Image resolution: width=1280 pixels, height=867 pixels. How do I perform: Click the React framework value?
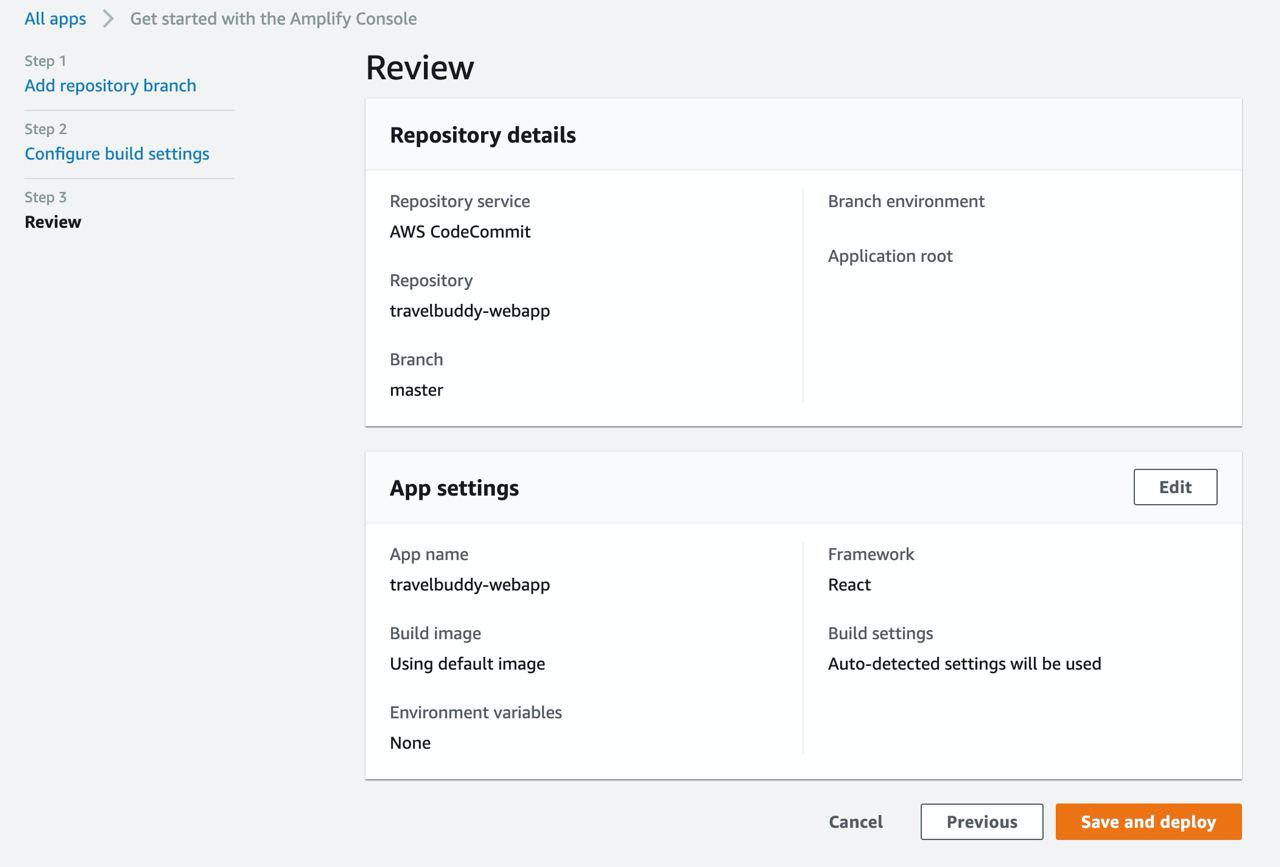pyautogui.click(x=849, y=584)
